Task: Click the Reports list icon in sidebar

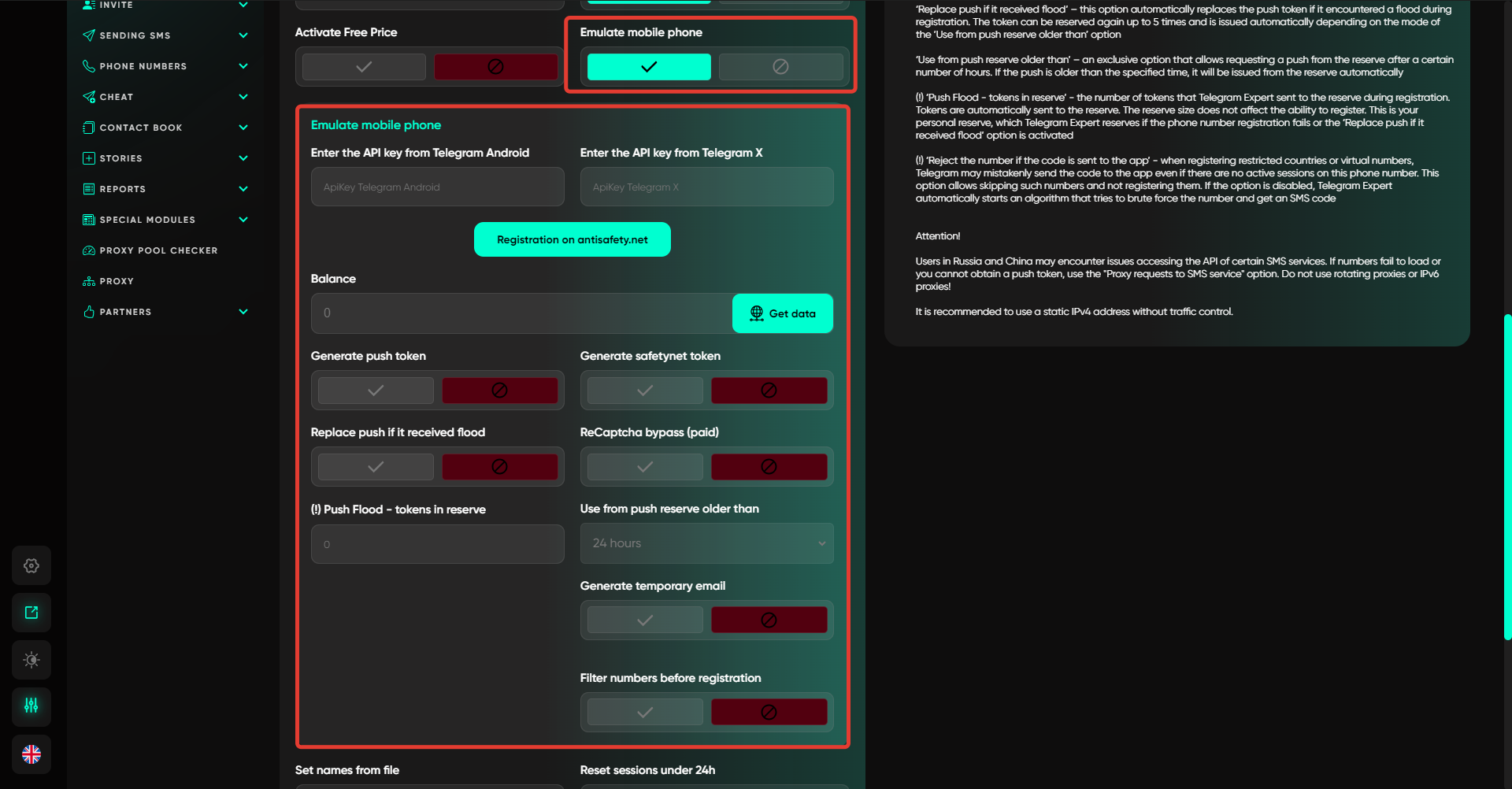Action: [x=89, y=189]
